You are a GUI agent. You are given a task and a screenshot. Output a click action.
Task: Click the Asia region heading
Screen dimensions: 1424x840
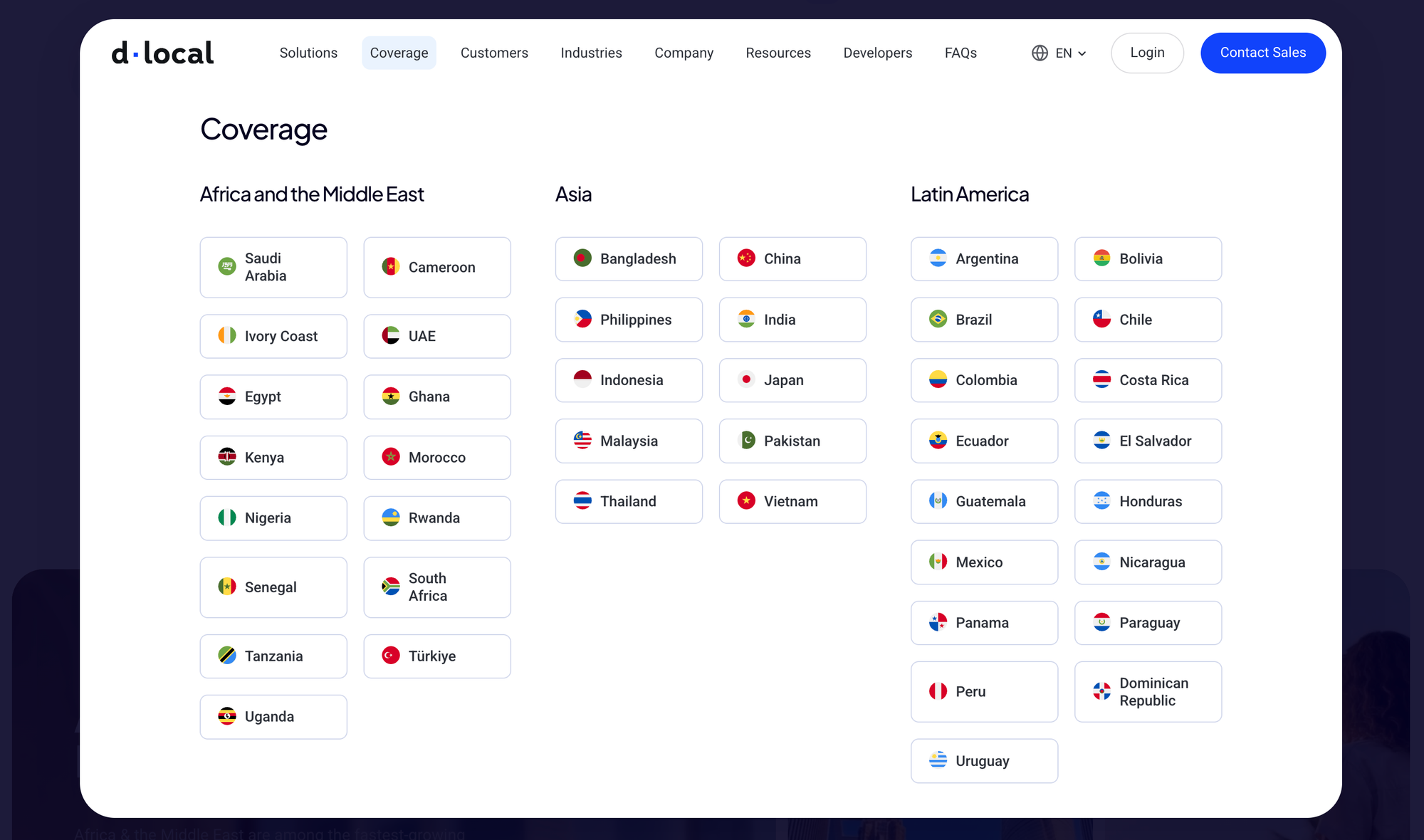tap(573, 194)
